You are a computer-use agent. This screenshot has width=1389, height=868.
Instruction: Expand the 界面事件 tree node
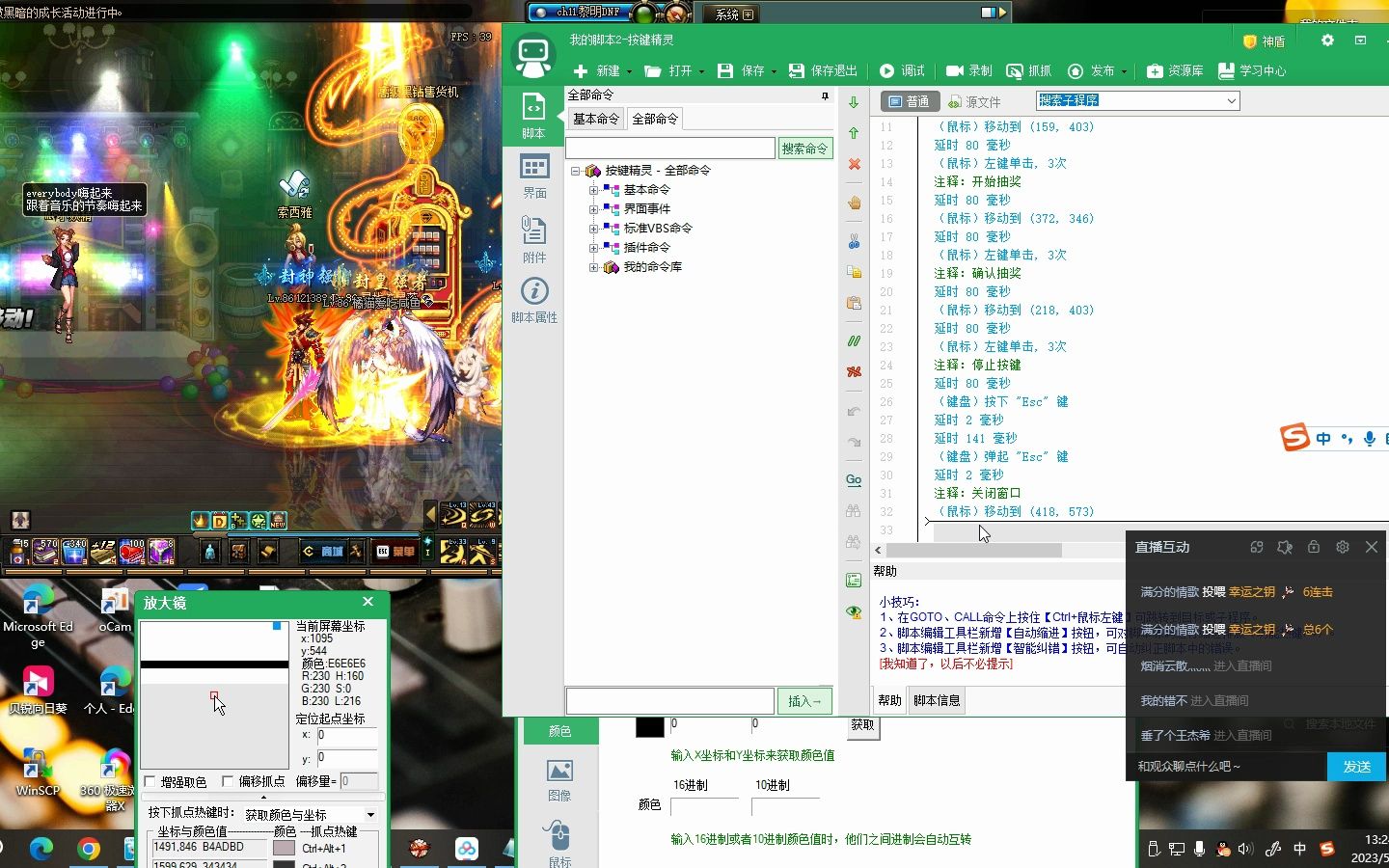[594, 209]
